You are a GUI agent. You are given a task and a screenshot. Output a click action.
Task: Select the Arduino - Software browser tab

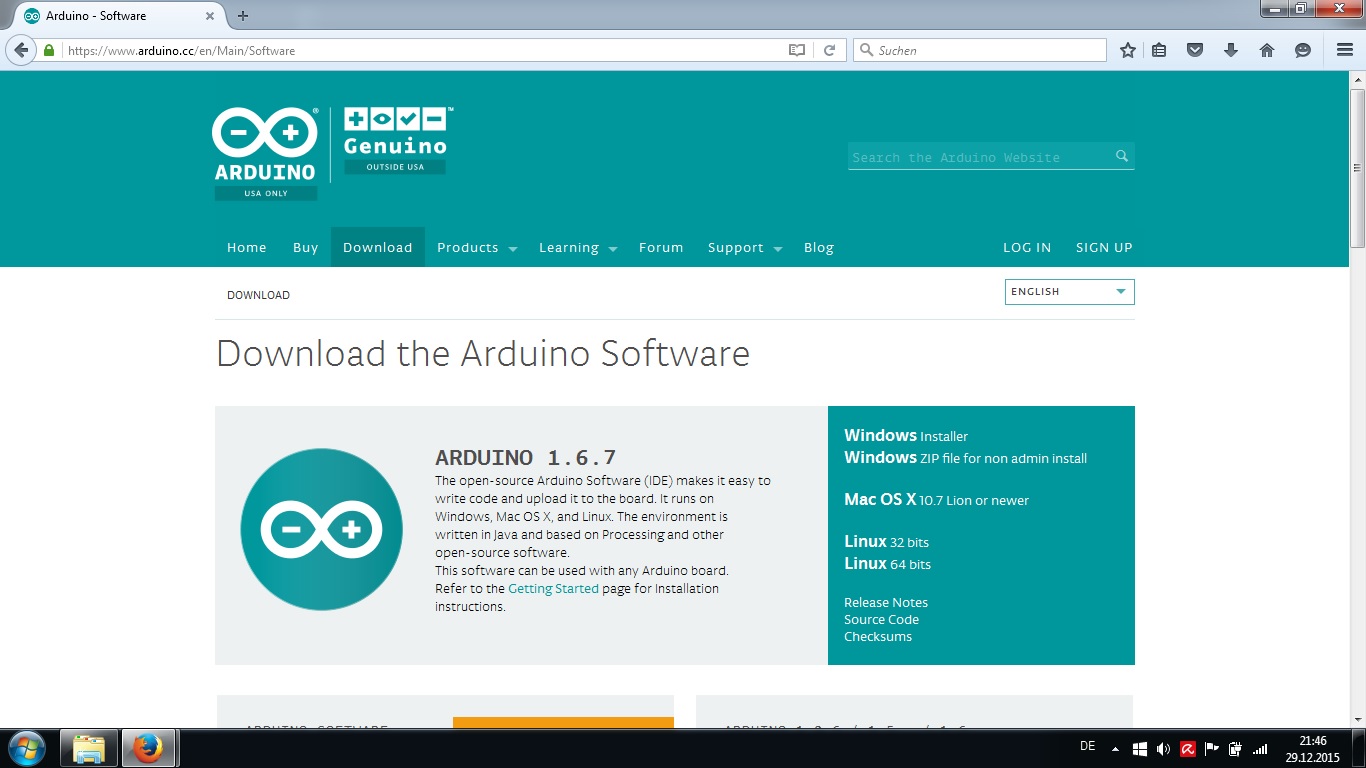tap(119, 16)
